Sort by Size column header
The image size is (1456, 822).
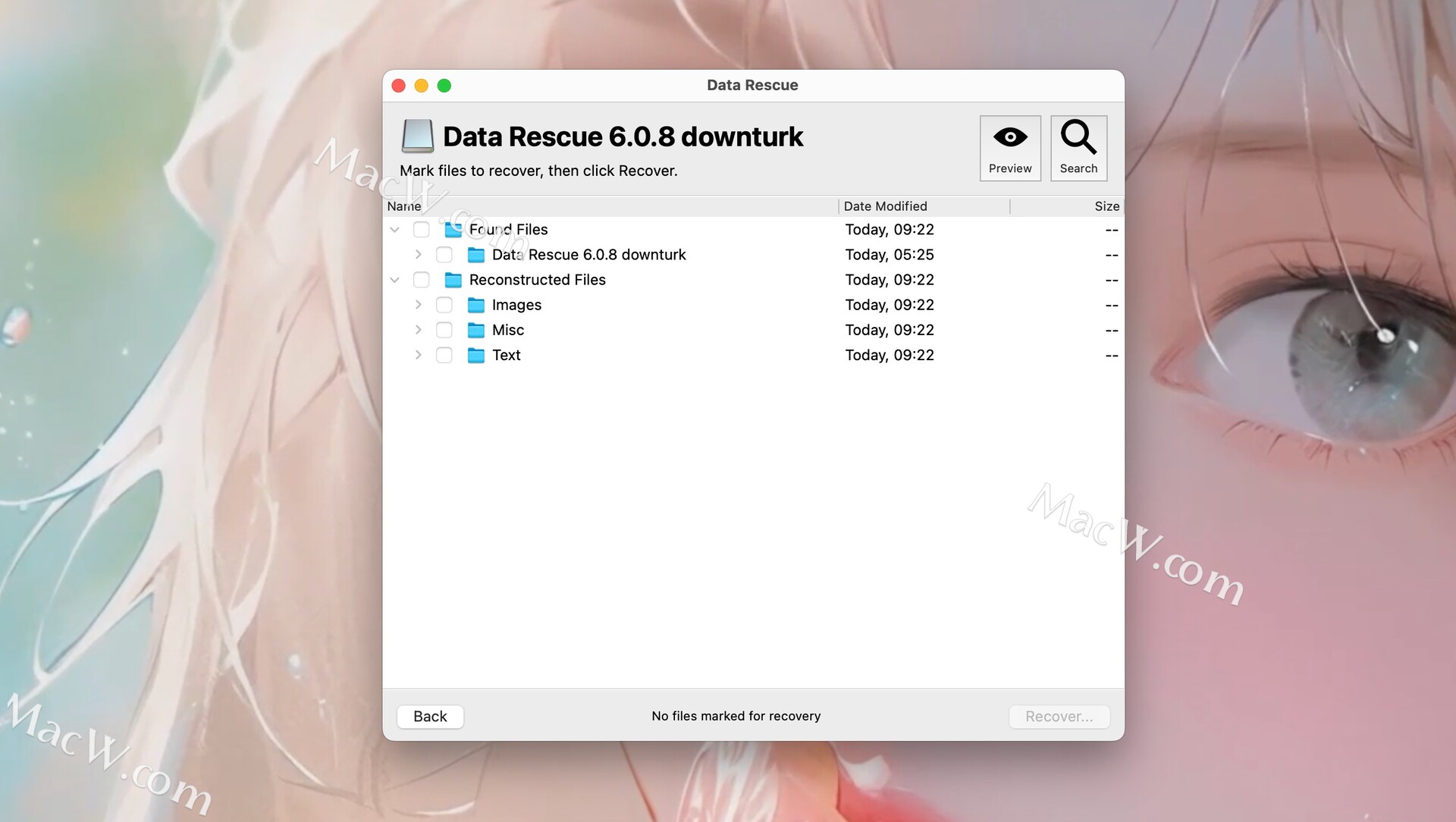coord(1106,206)
